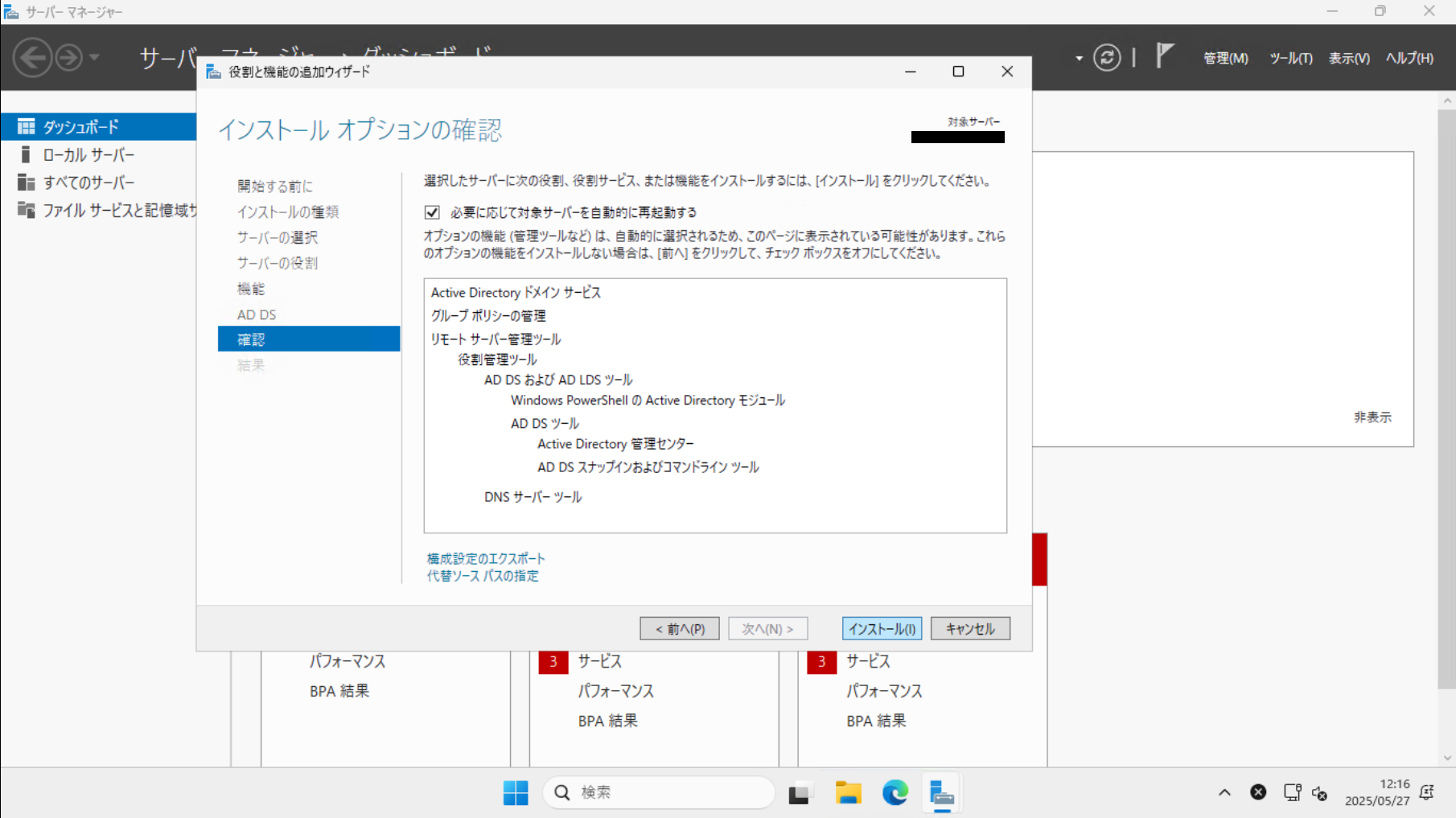Select Active Directory 管理センター entry

coord(615,444)
